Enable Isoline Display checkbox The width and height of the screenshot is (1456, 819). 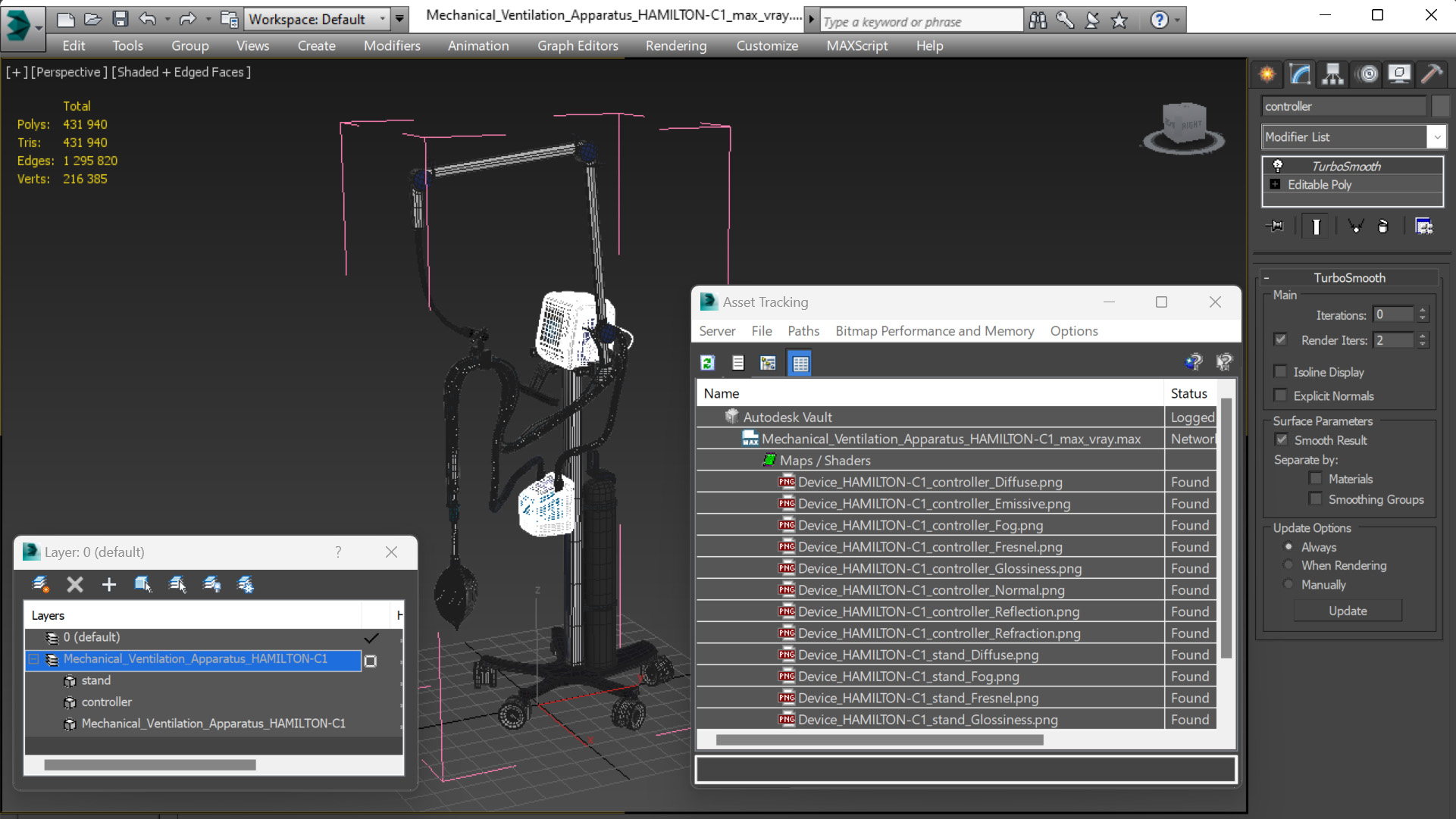[x=1280, y=371]
